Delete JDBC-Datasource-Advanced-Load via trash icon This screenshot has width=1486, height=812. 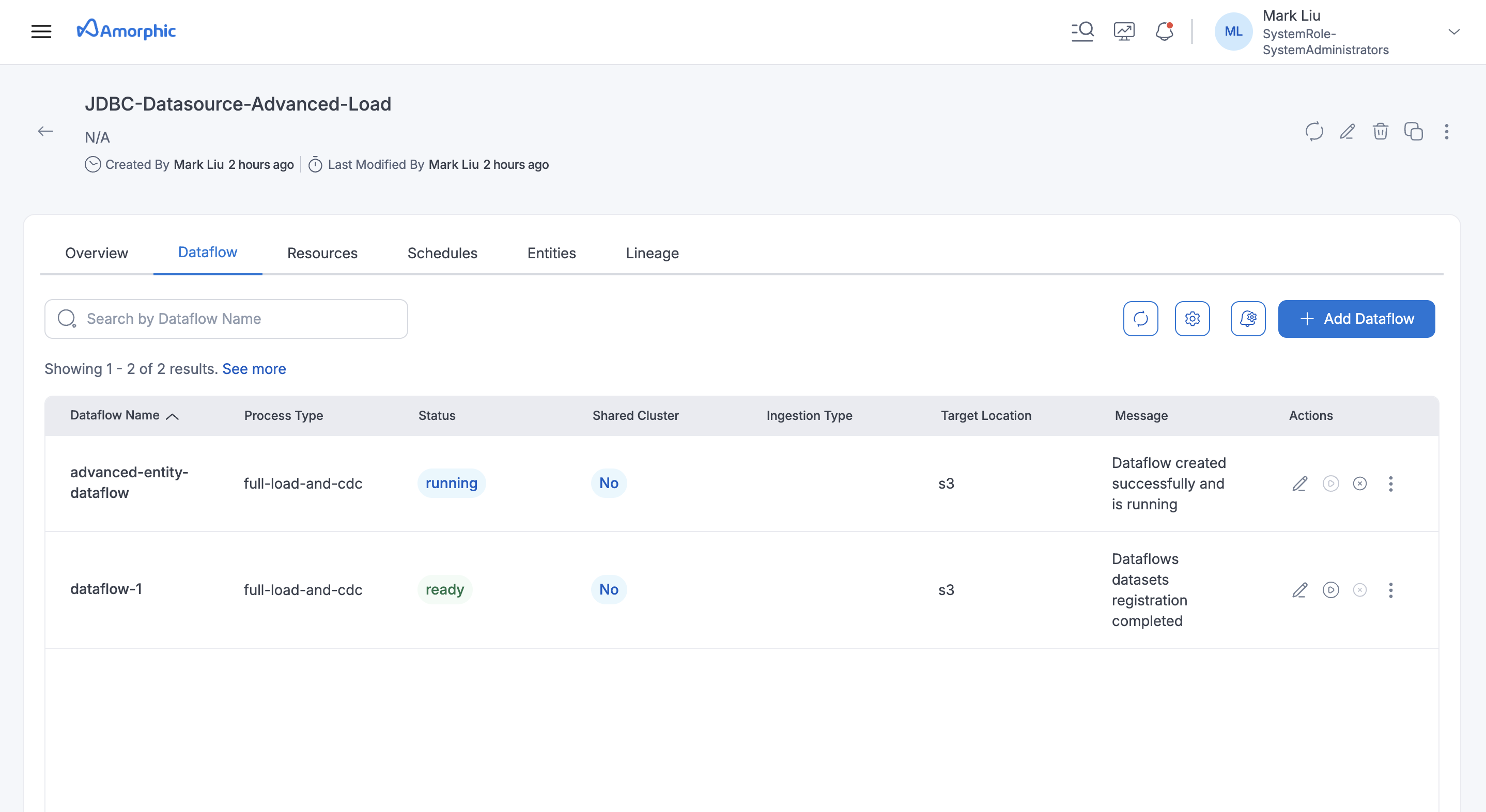coord(1381,132)
